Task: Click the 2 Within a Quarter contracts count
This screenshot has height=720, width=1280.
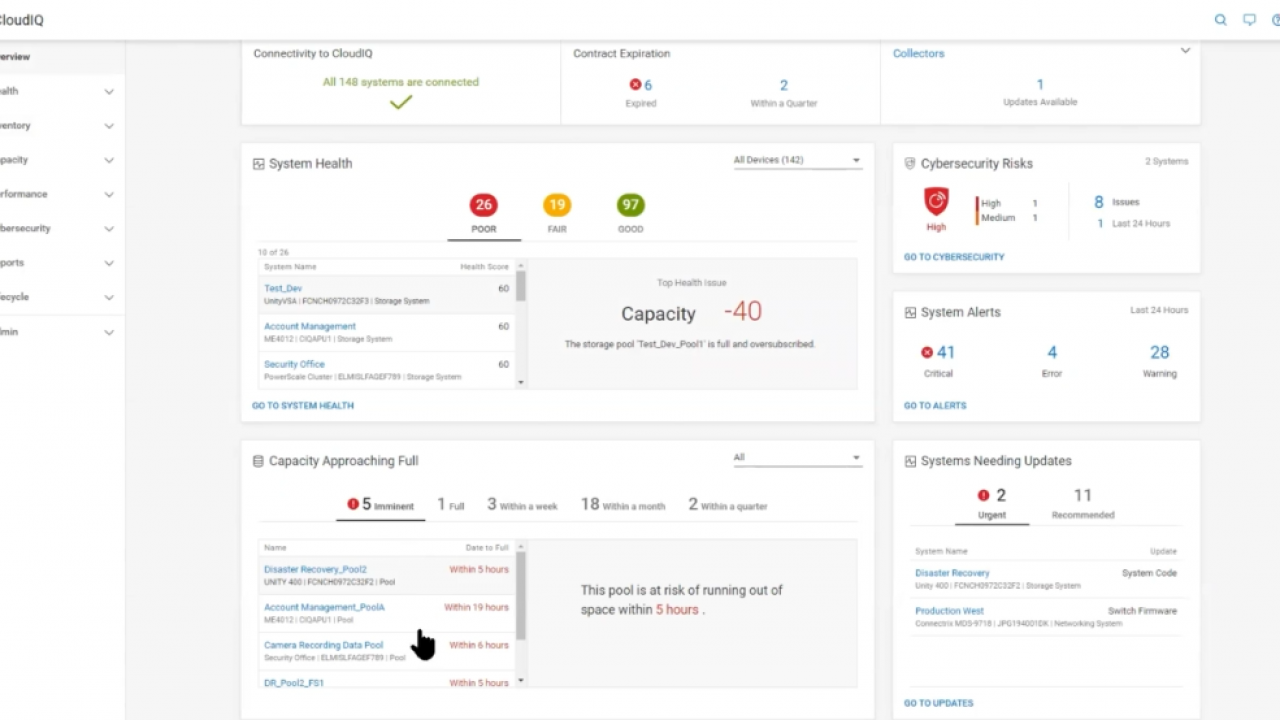Action: (x=784, y=85)
